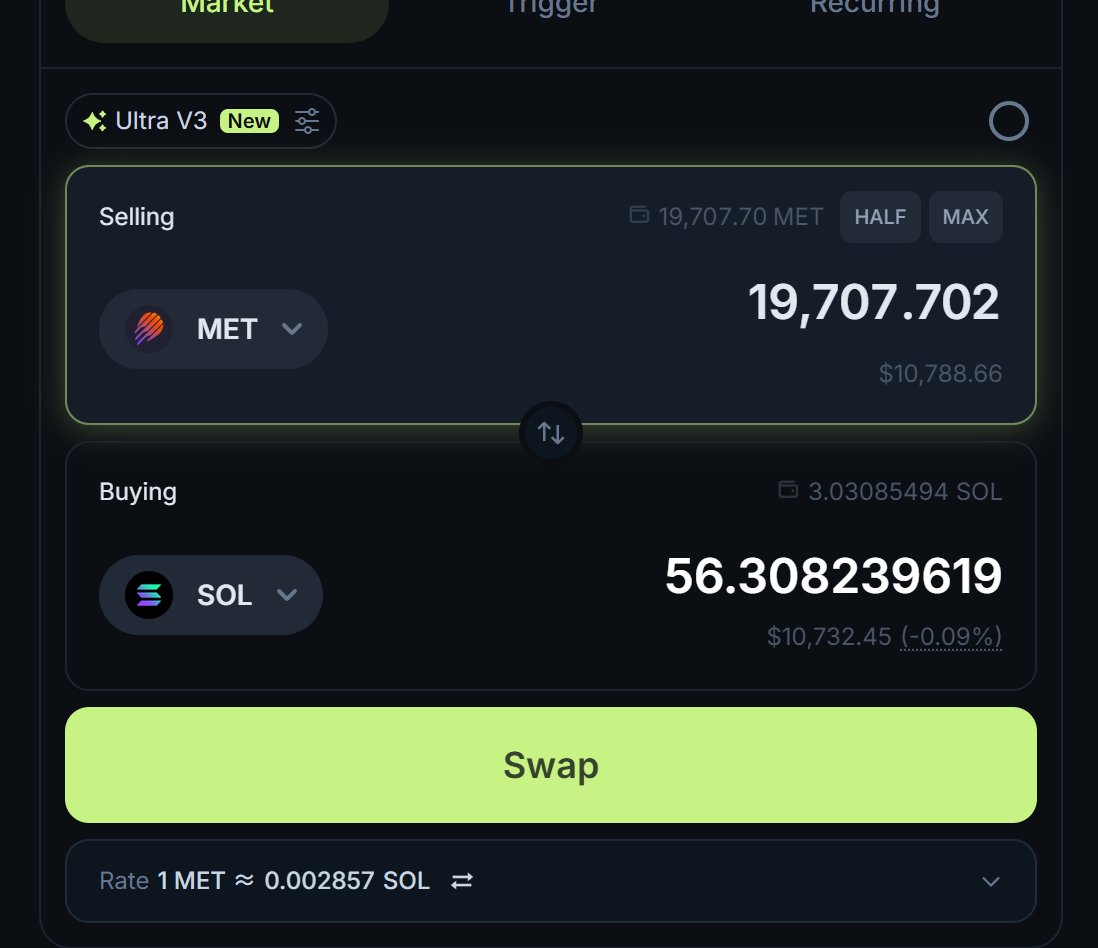Toggle the rate direction arrows
The width and height of the screenshot is (1098, 948).
pyautogui.click(x=462, y=881)
